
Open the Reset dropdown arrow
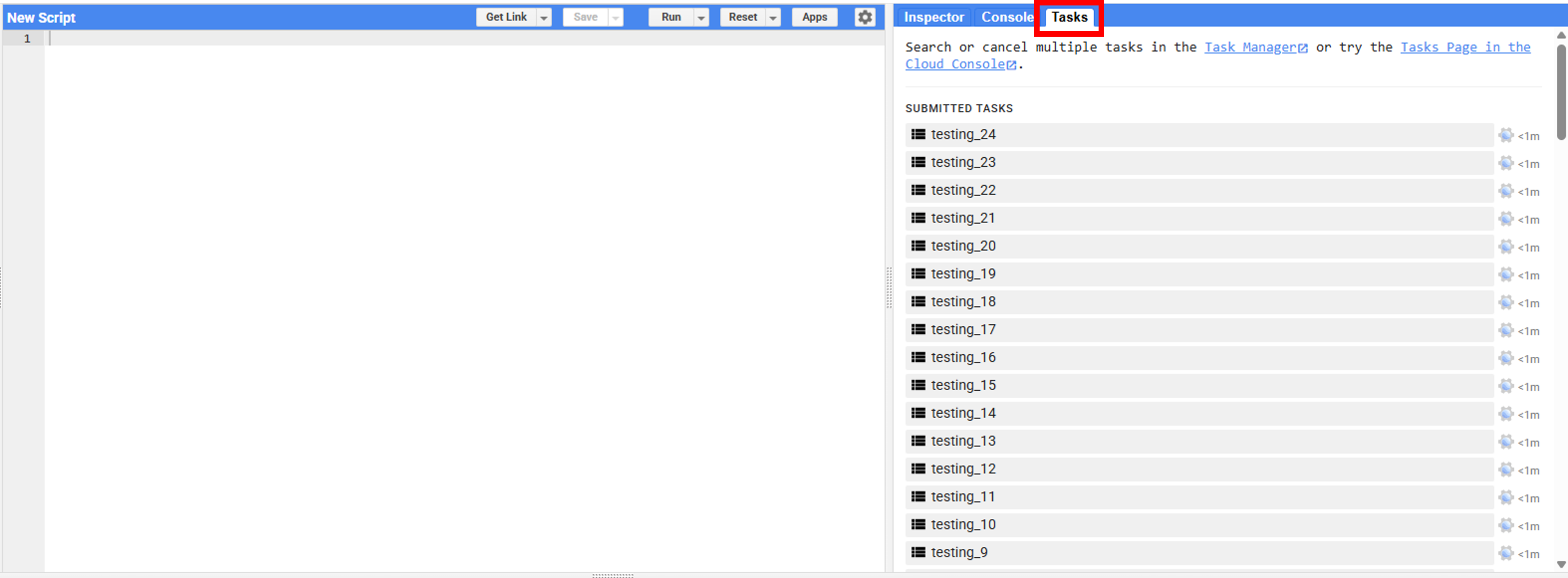773,18
